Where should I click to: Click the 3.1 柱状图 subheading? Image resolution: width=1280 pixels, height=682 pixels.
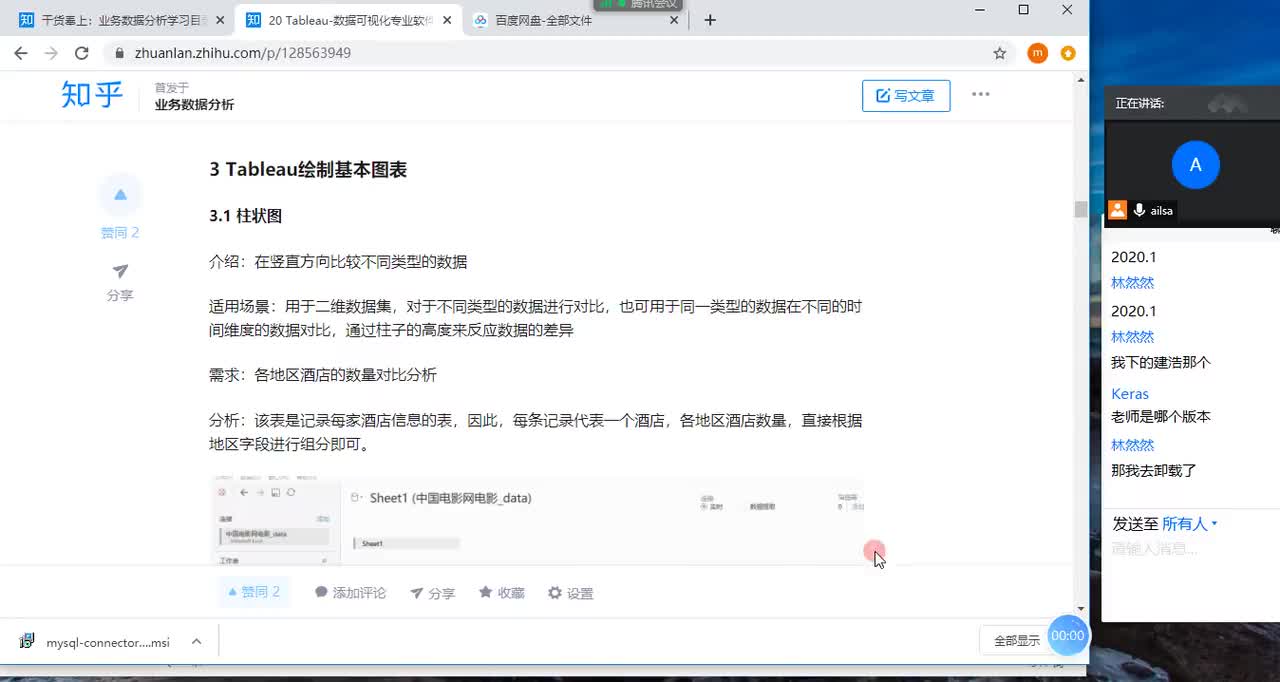(x=246, y=216)
